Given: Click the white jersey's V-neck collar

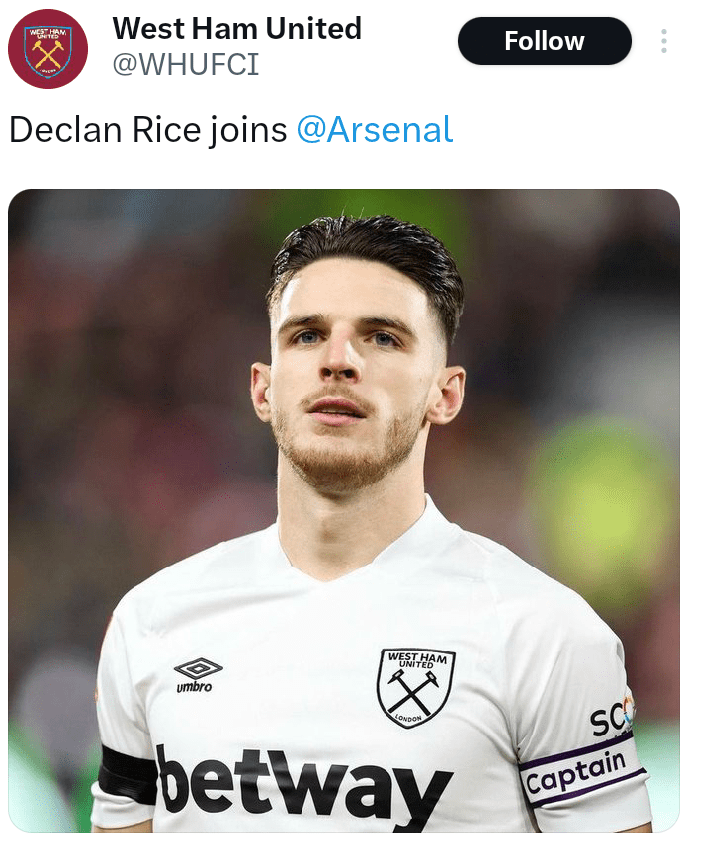Looking at the screenshot, I should pos(360,560).
